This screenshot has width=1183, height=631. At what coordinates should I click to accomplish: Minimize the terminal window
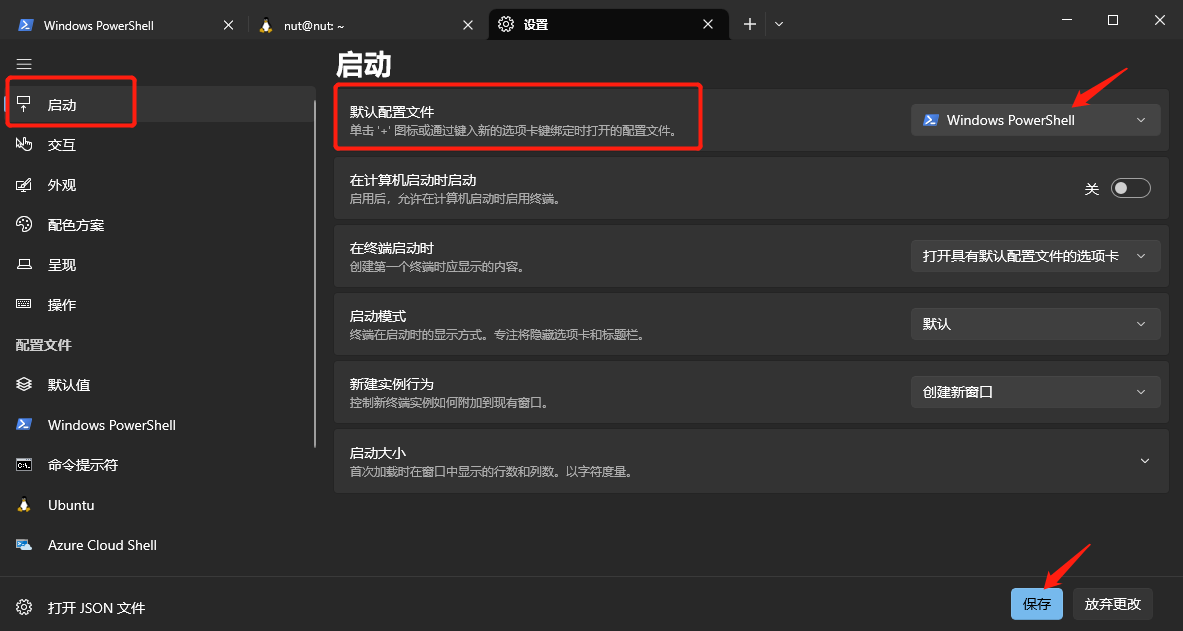[1065, 20]
